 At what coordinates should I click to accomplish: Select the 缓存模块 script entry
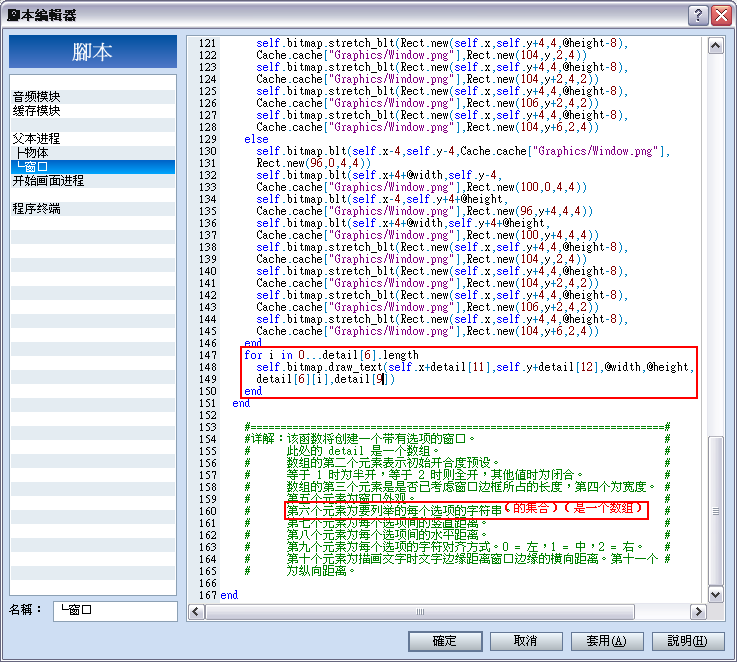click(93, 111)
